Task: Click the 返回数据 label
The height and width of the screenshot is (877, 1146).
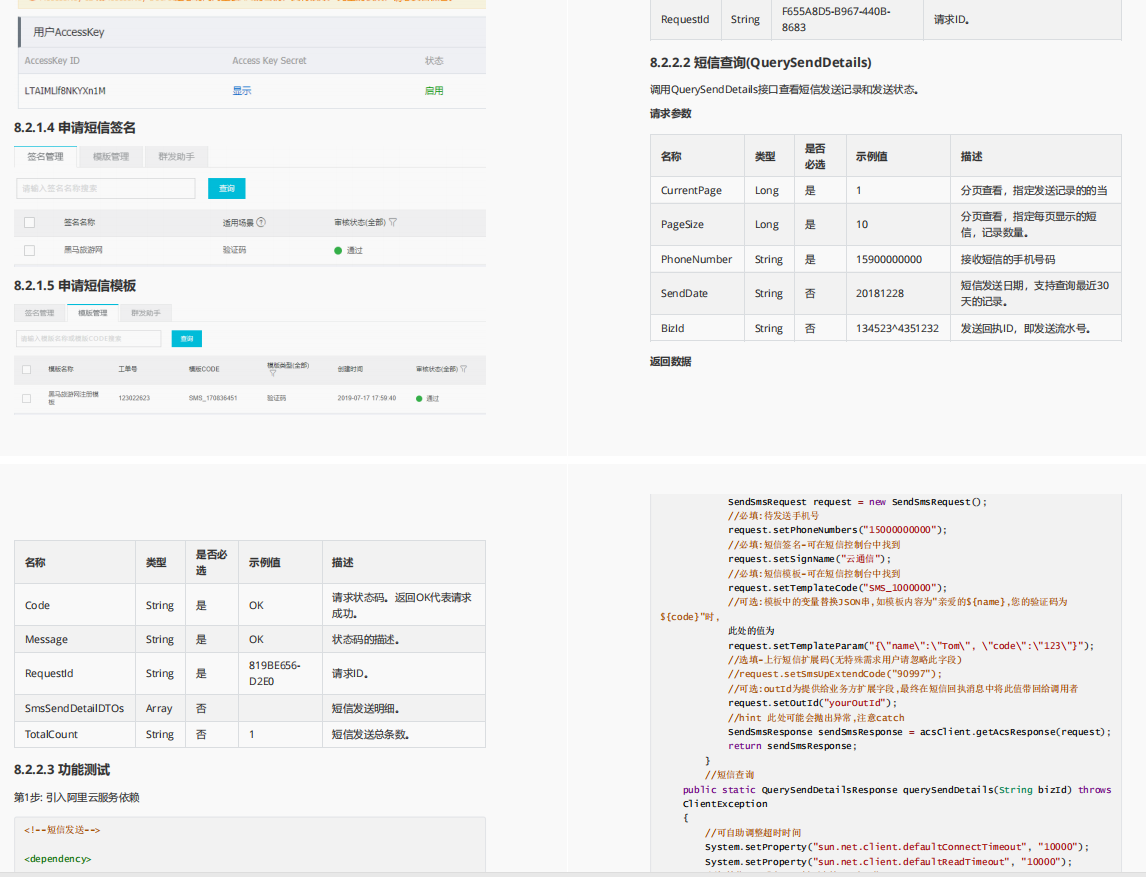Action: click(670, 362)
